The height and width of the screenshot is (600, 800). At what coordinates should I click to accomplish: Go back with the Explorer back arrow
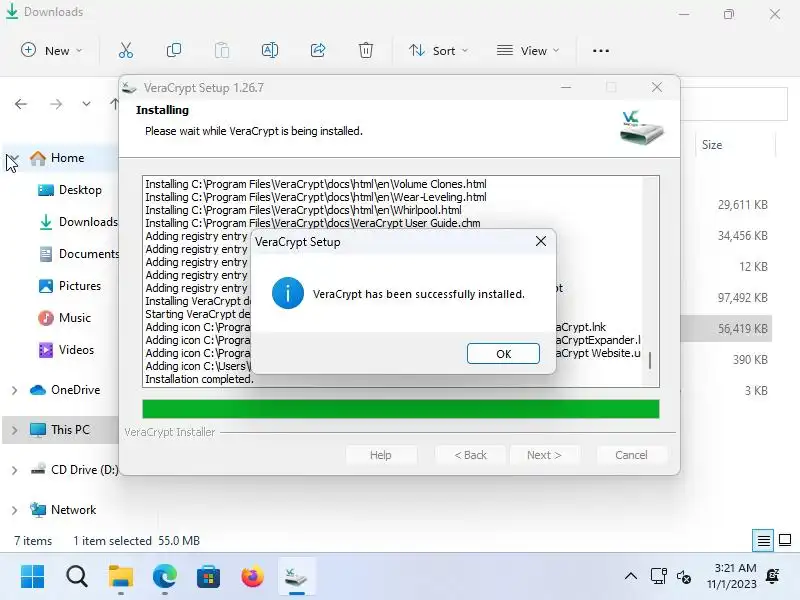(x=21, y=104)
